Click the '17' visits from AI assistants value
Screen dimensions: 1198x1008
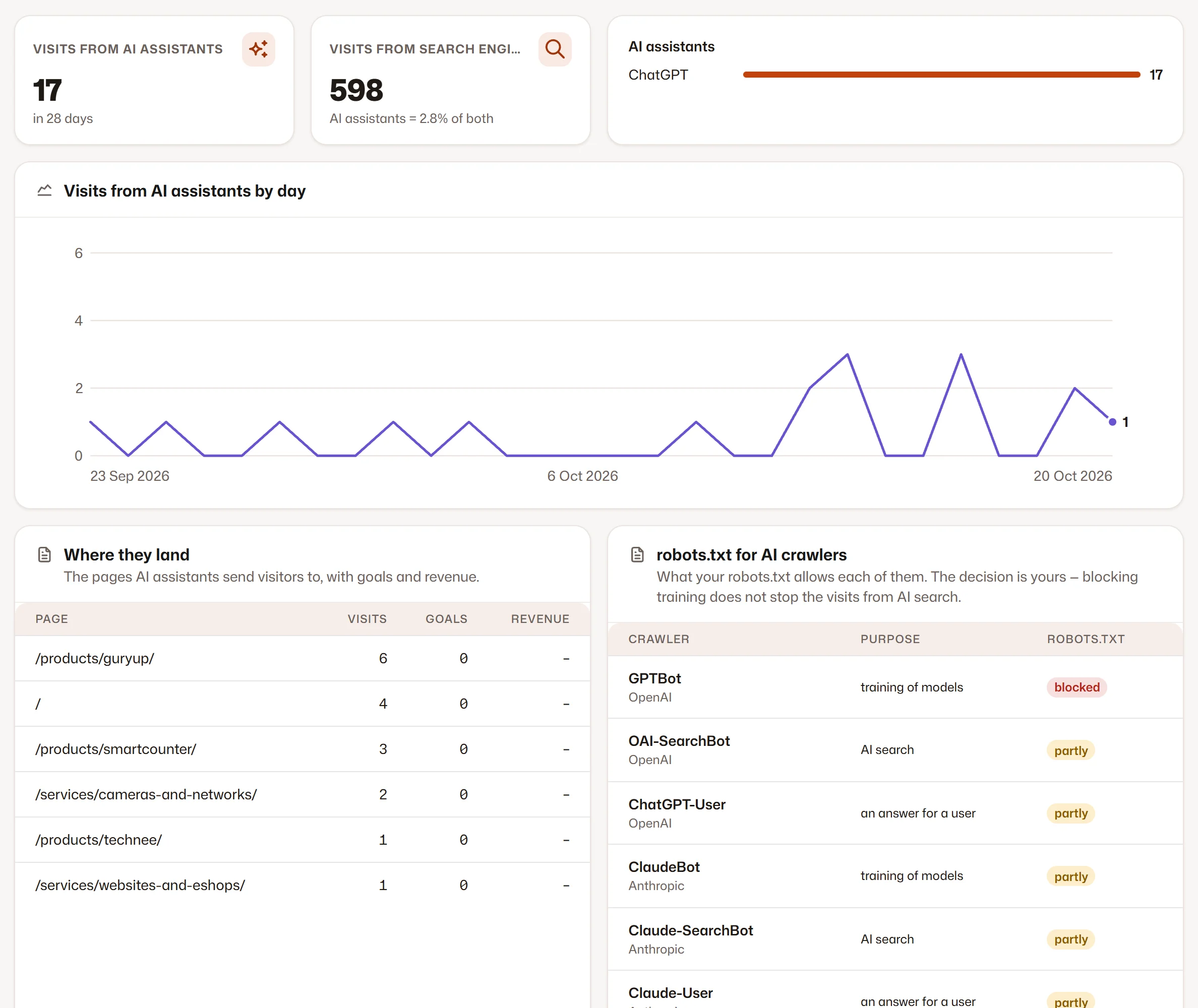[x=47, y=90]
